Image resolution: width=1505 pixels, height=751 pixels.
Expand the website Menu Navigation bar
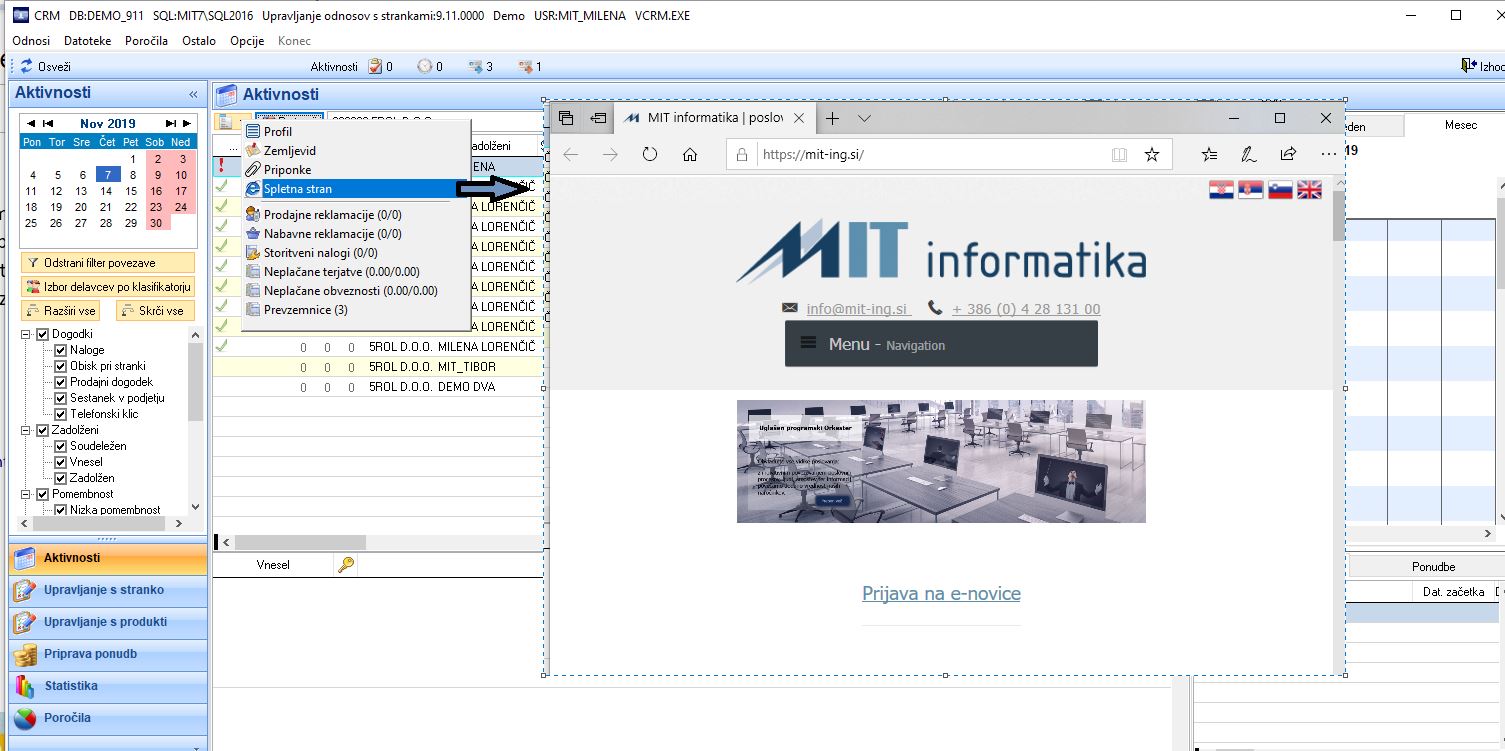coord(941,344)
